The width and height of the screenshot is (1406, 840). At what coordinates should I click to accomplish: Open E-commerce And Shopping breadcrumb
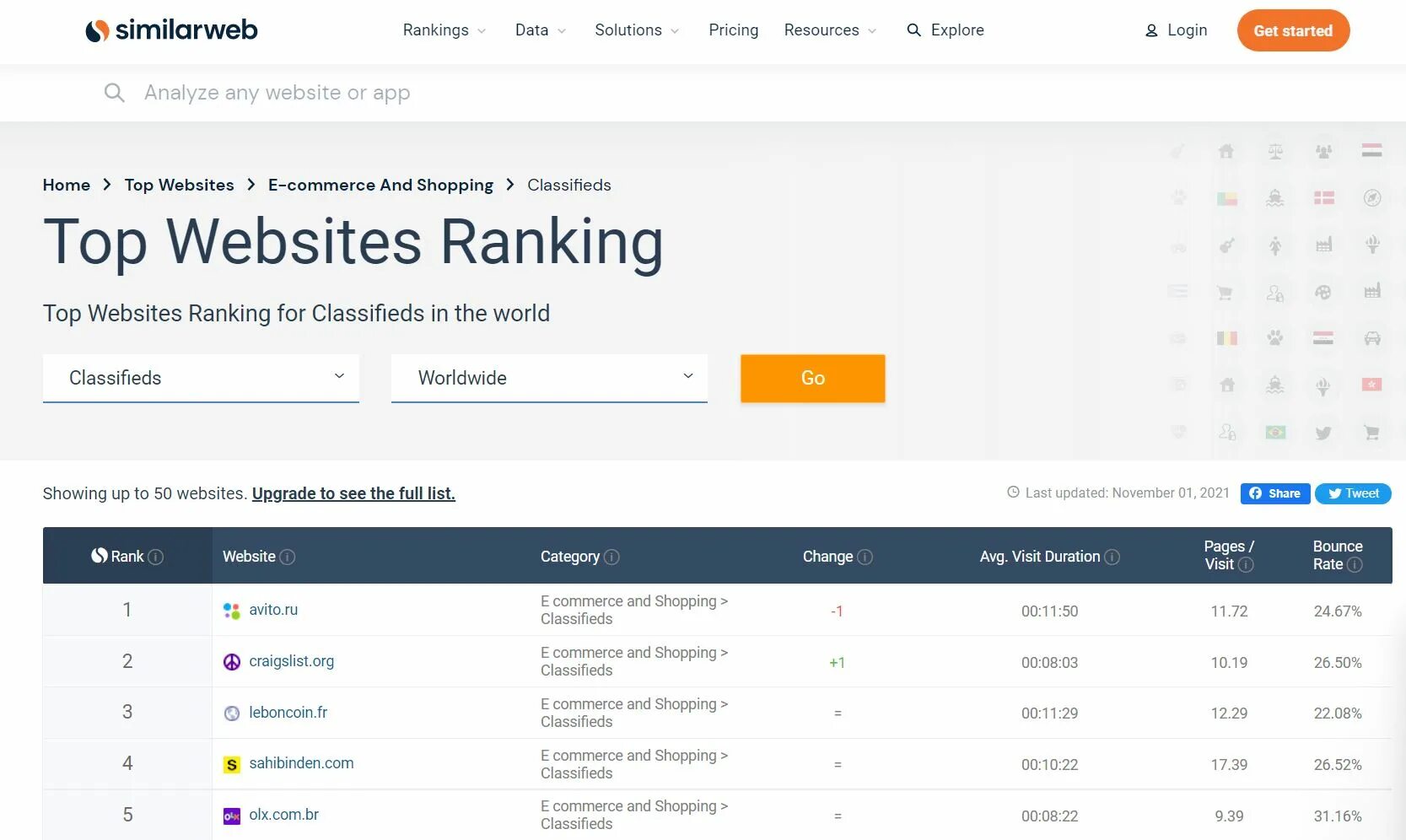tap(380, 185)
